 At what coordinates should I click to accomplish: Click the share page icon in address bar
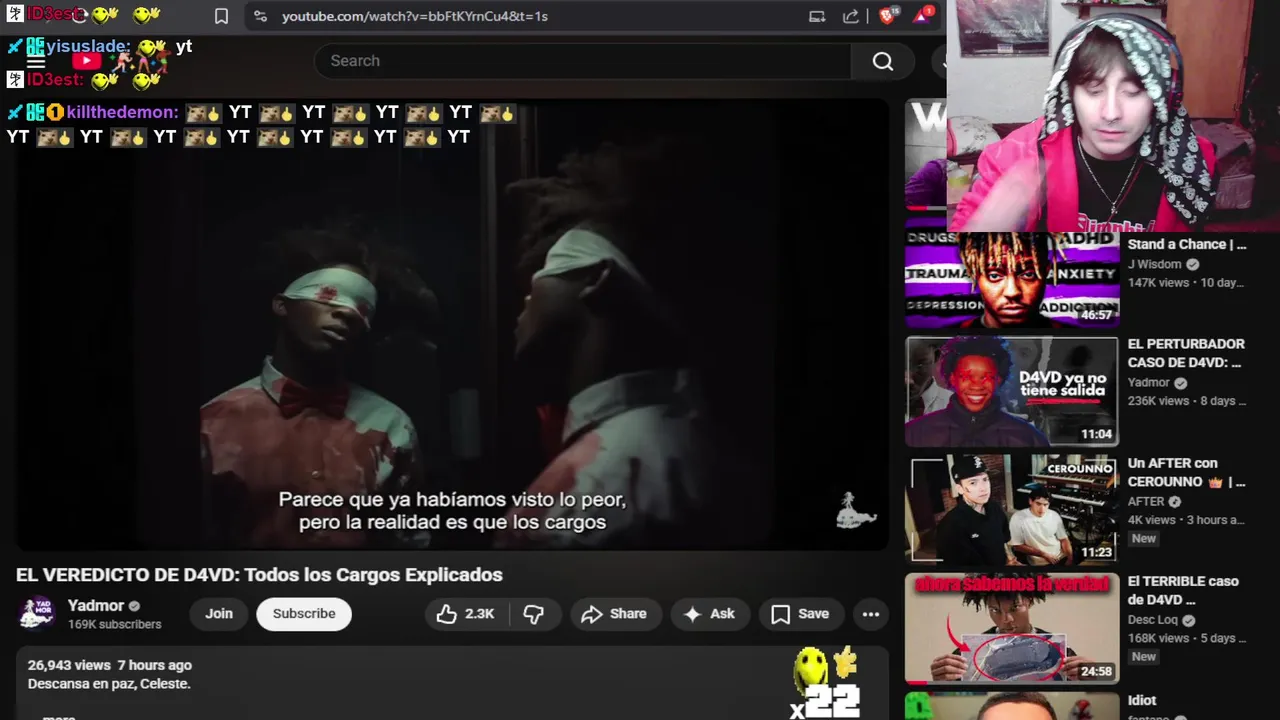[851, 16]
